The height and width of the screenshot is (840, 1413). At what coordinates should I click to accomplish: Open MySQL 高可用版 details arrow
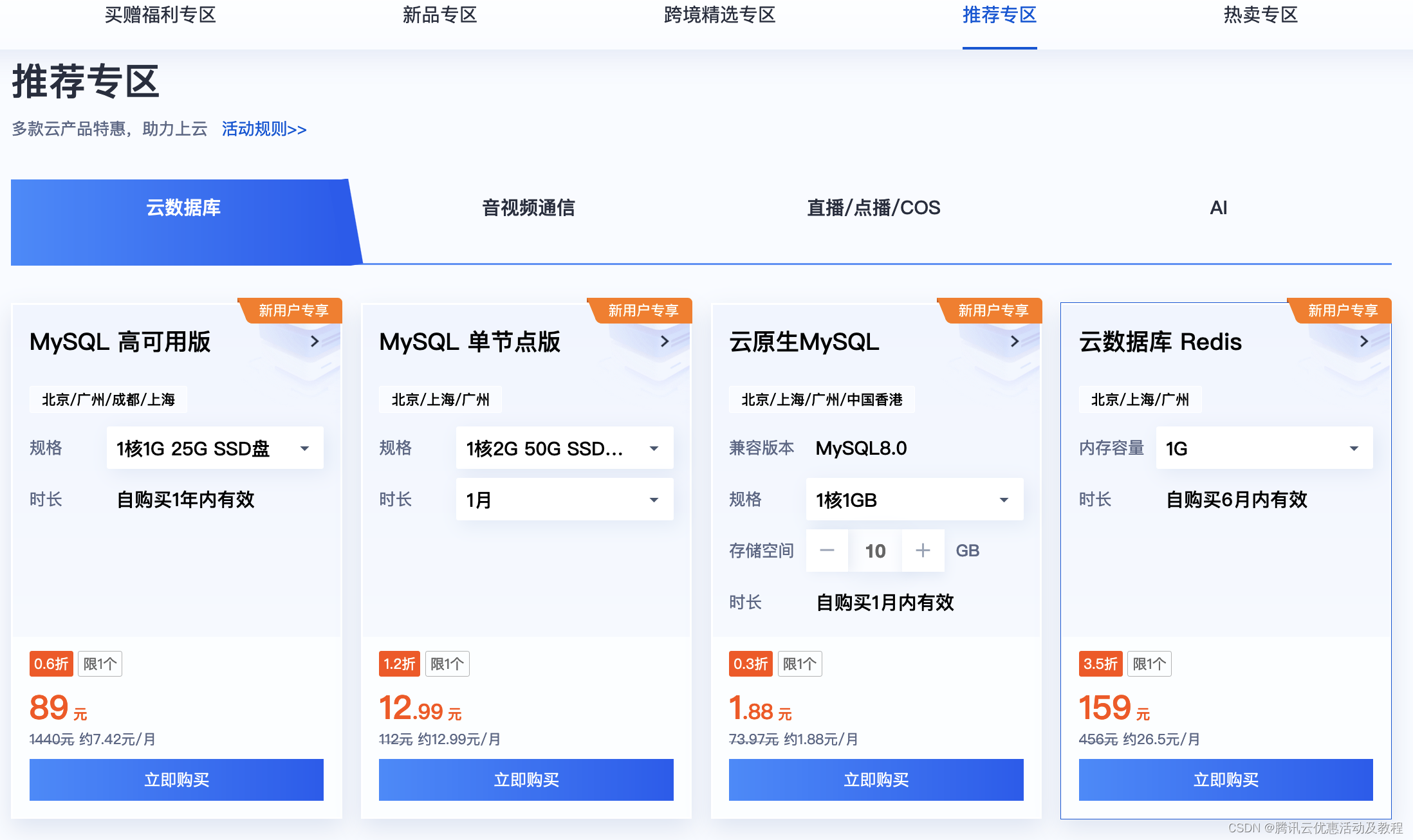315,342
